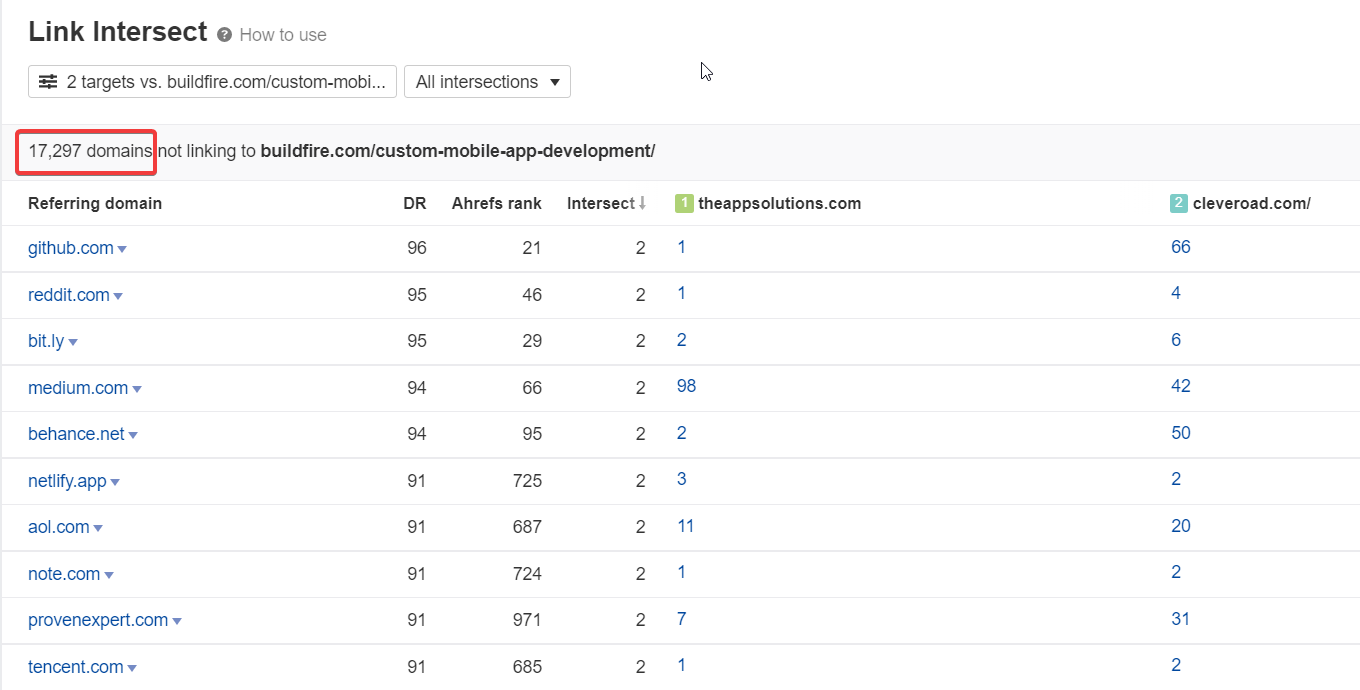1360x690 pixels.
Task: Open the bit.ly referring domain link
Action: point(46,341)
